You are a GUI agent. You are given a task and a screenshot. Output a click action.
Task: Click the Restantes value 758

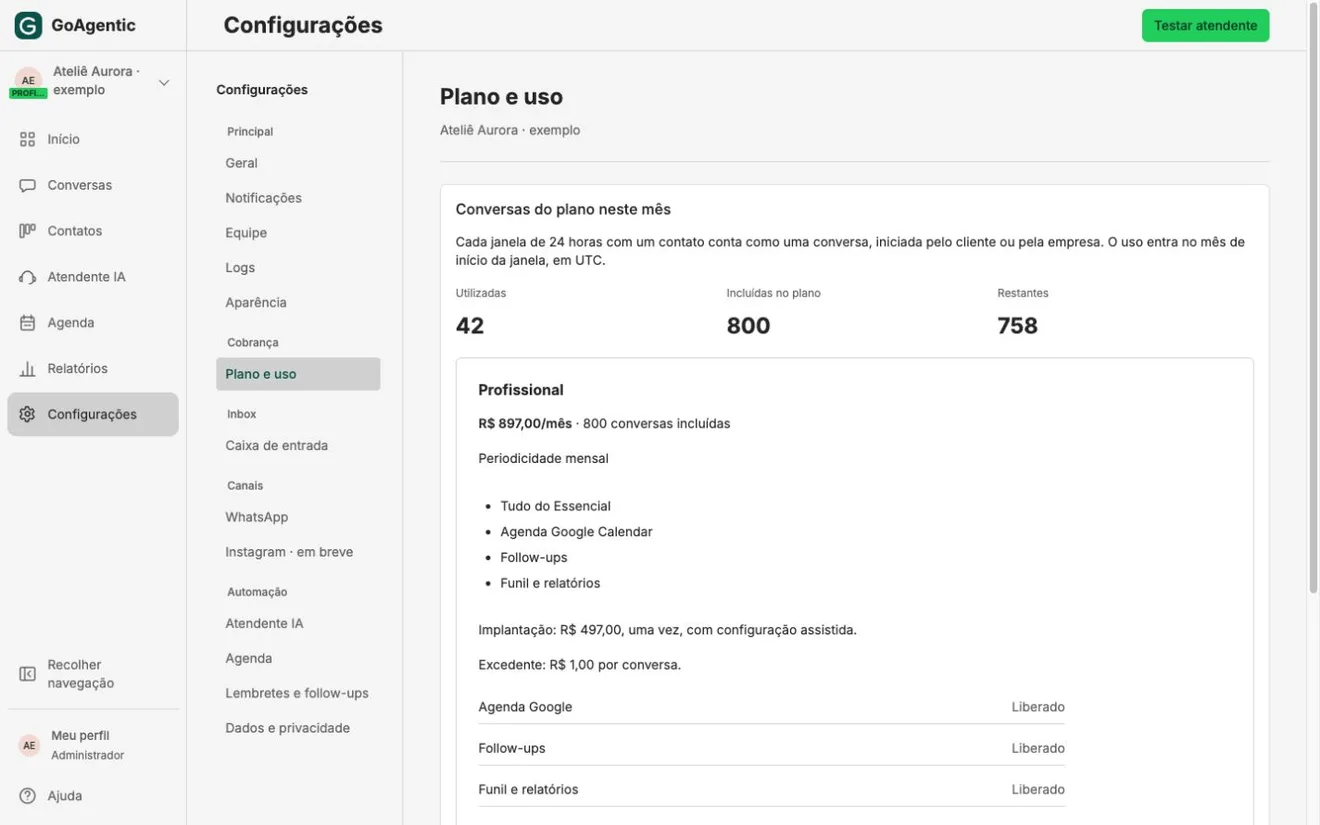[x=1018, y=326]
